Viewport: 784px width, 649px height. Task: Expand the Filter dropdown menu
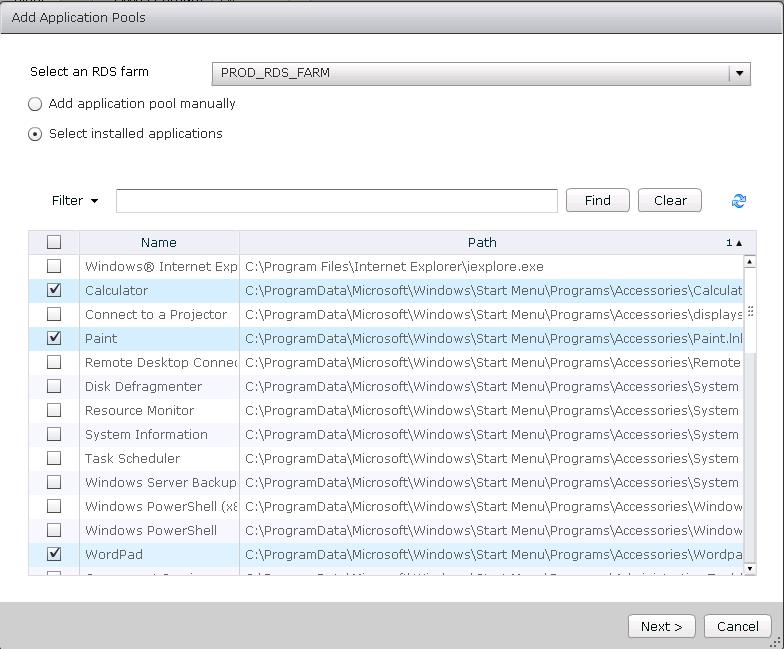point(75,201)
